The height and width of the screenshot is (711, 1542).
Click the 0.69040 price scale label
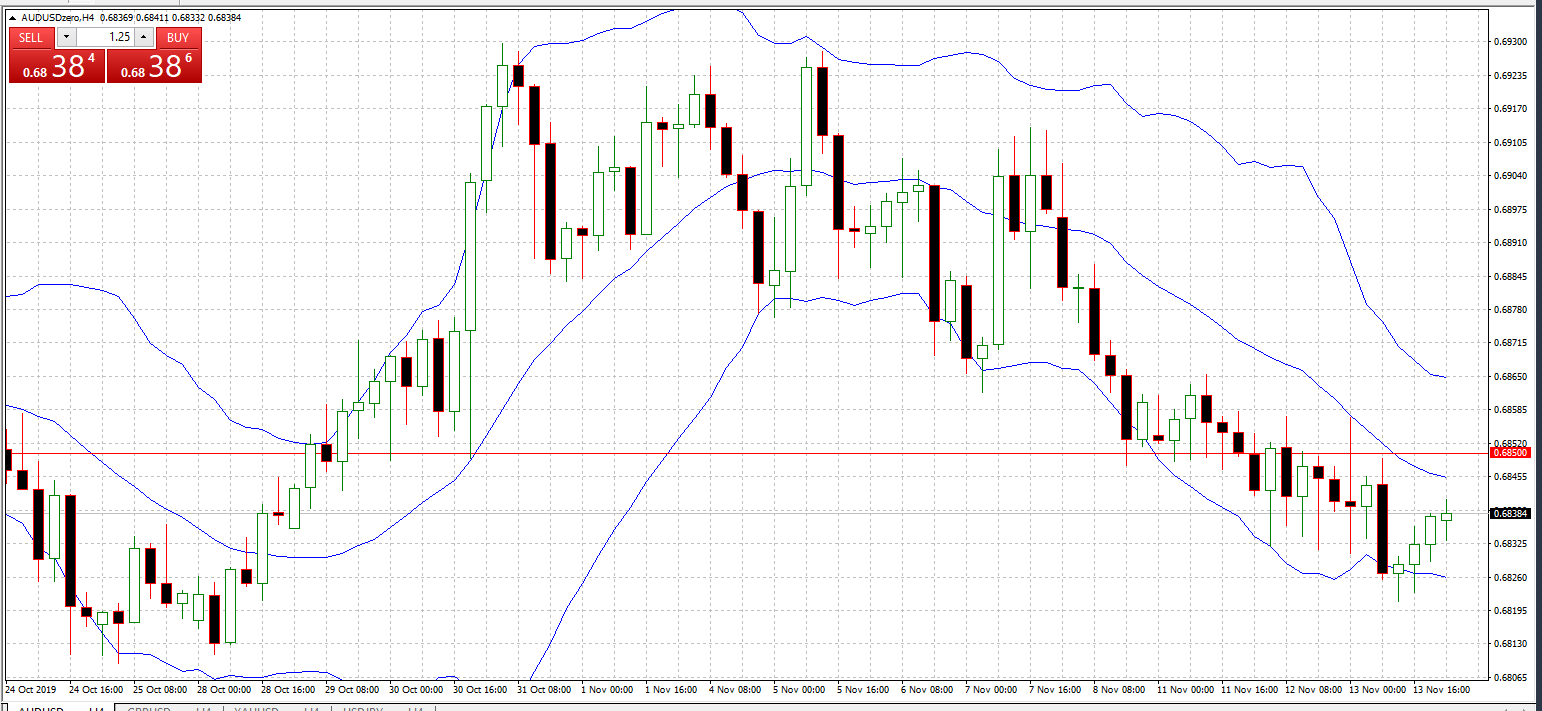click(1510, 176)
